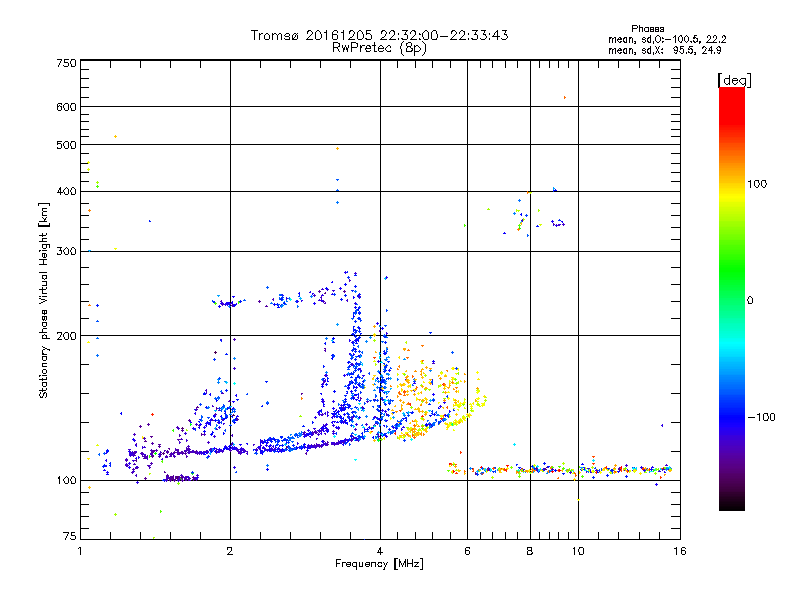Click the y-axis tick label '600'
Image resolution: width=800 pixels, height=600 pixels.
tap(66, 107)
